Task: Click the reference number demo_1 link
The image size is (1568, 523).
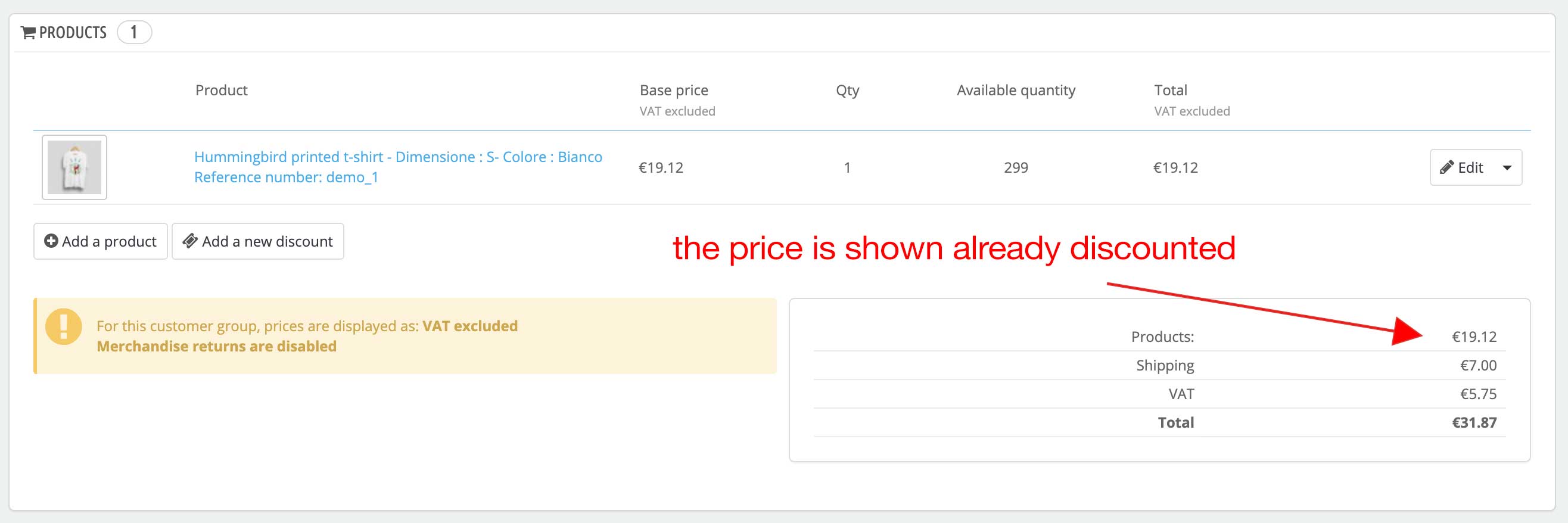Action: 286,177
